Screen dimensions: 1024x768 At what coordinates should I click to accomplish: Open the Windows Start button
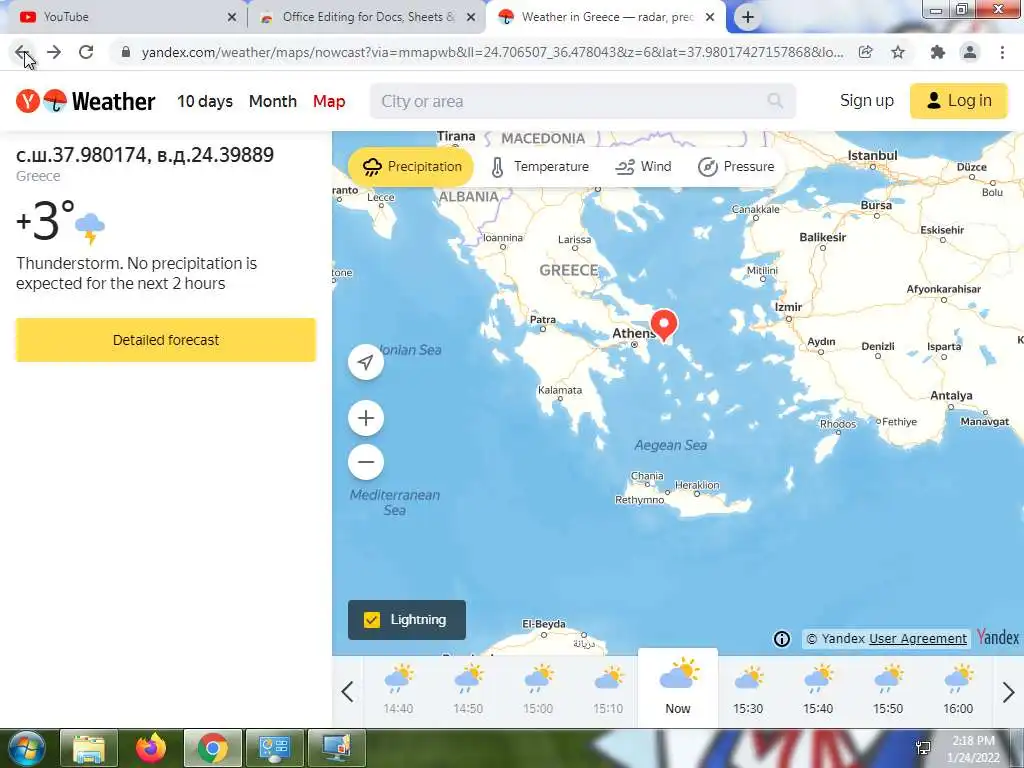[x=27, y=748]
